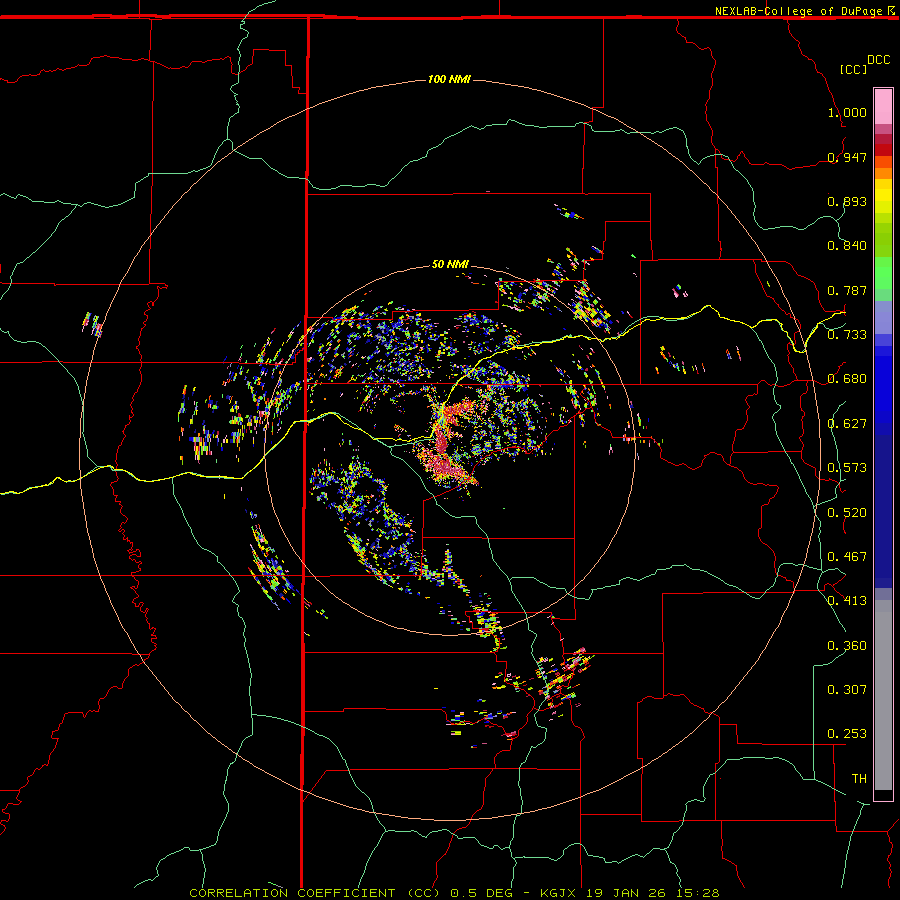Click the 0.5 DEG elevation text
This screenshot has height=900, width=900.
(481, 893)
